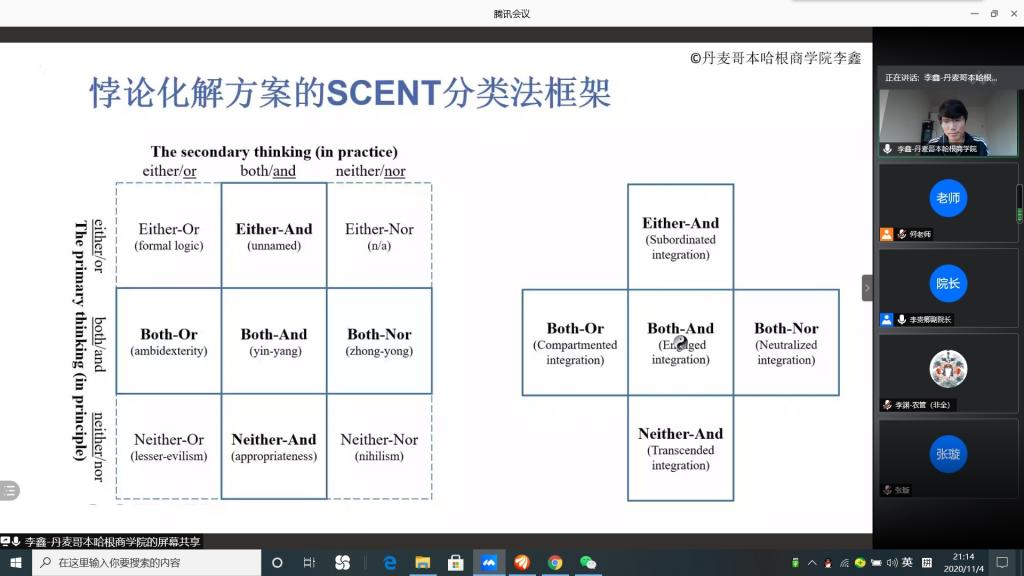The height and width of the screenshot is (576, 1024).
Task: Collapse the participant video sidebar arrow
Action: 867,288
